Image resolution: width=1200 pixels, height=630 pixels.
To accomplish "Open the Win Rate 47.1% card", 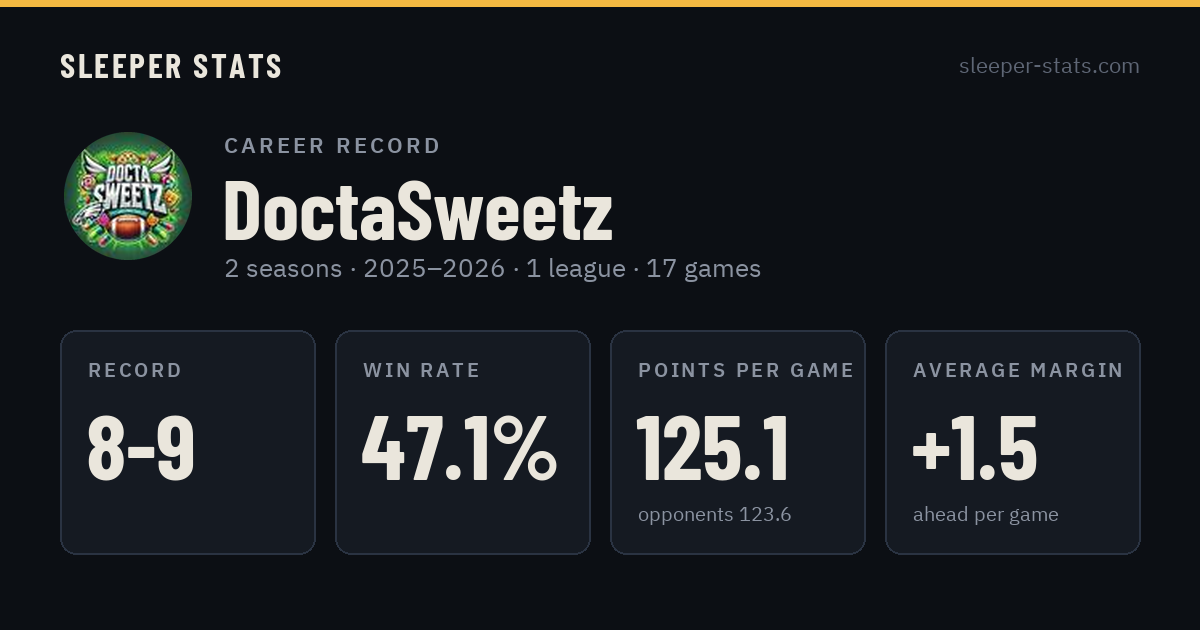I will coord(463,442).
